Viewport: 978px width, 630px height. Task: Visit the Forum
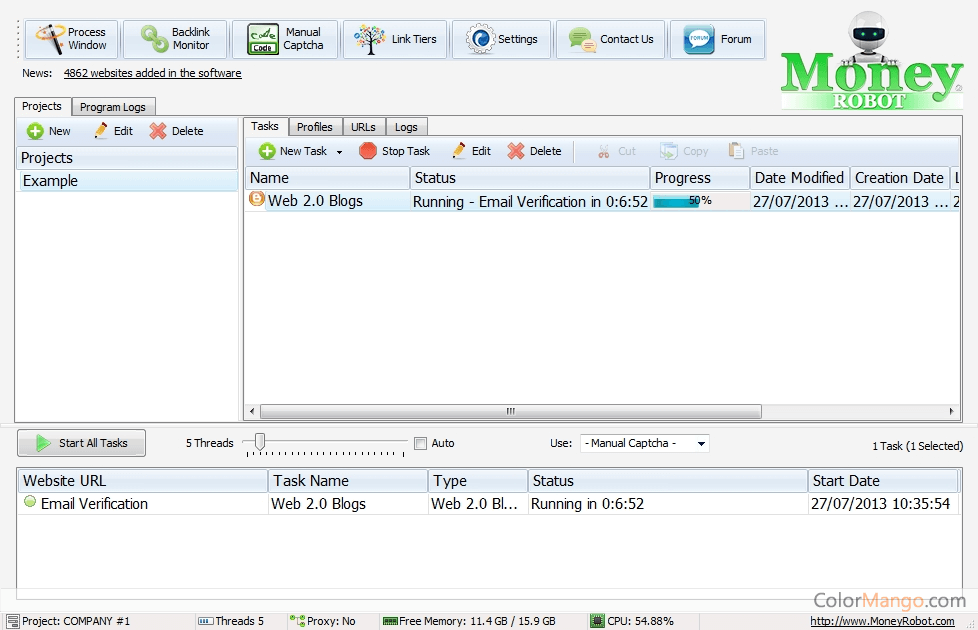(718, 39)
